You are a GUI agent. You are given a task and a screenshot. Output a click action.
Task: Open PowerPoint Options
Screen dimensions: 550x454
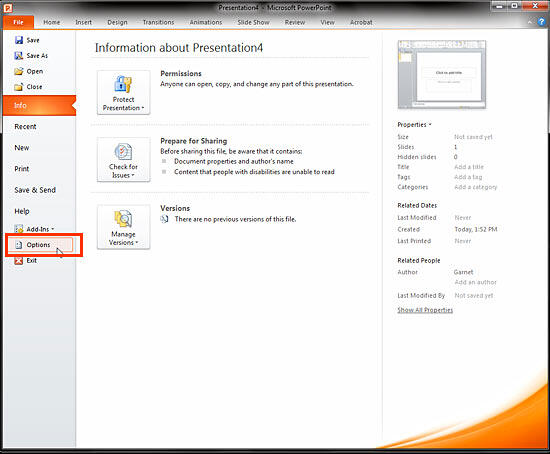pyautogui.click(x=41, y=245)
